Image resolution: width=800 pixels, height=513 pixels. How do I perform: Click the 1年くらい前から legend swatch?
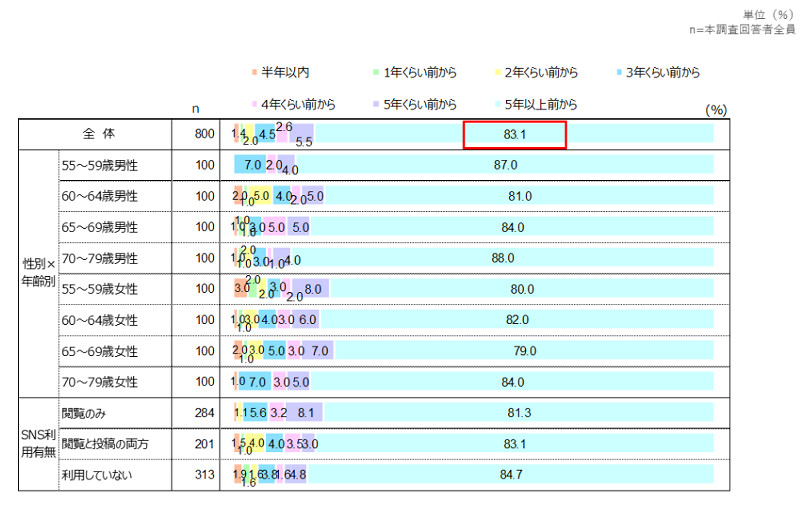point(376,72)
